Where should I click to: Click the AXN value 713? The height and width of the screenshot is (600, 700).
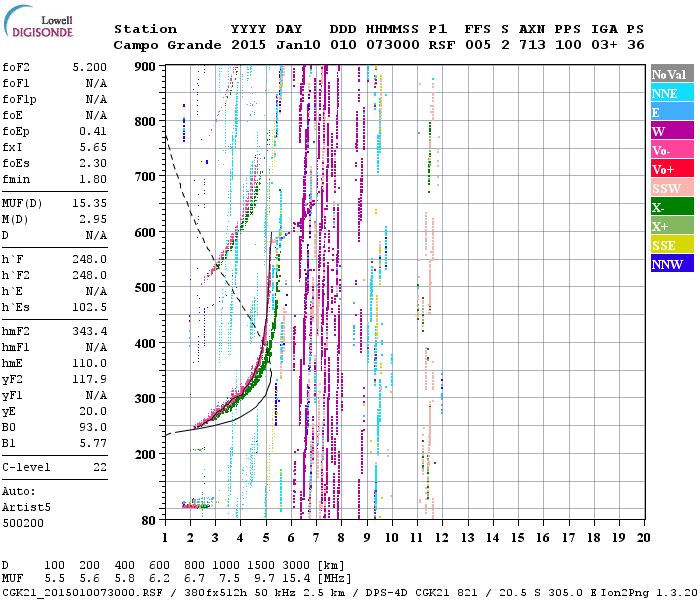(532, 45)
